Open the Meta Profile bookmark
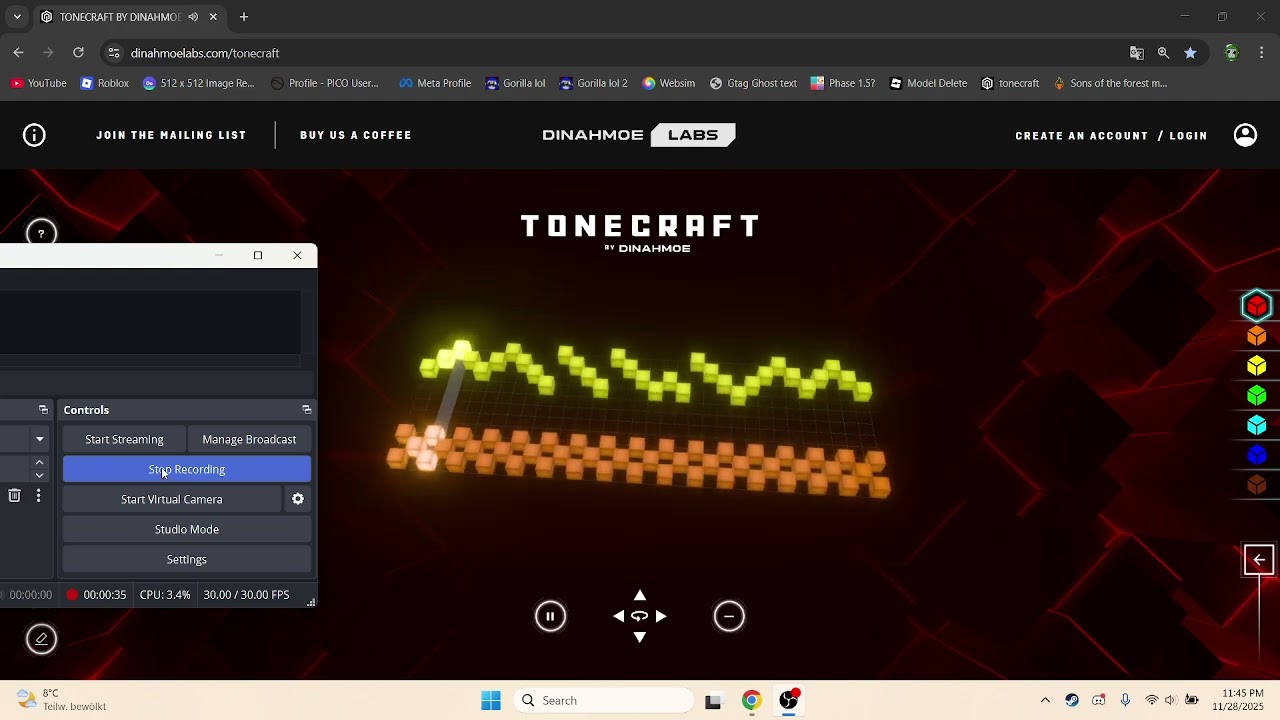This screenshot has width=1280, height=720. 435,83
